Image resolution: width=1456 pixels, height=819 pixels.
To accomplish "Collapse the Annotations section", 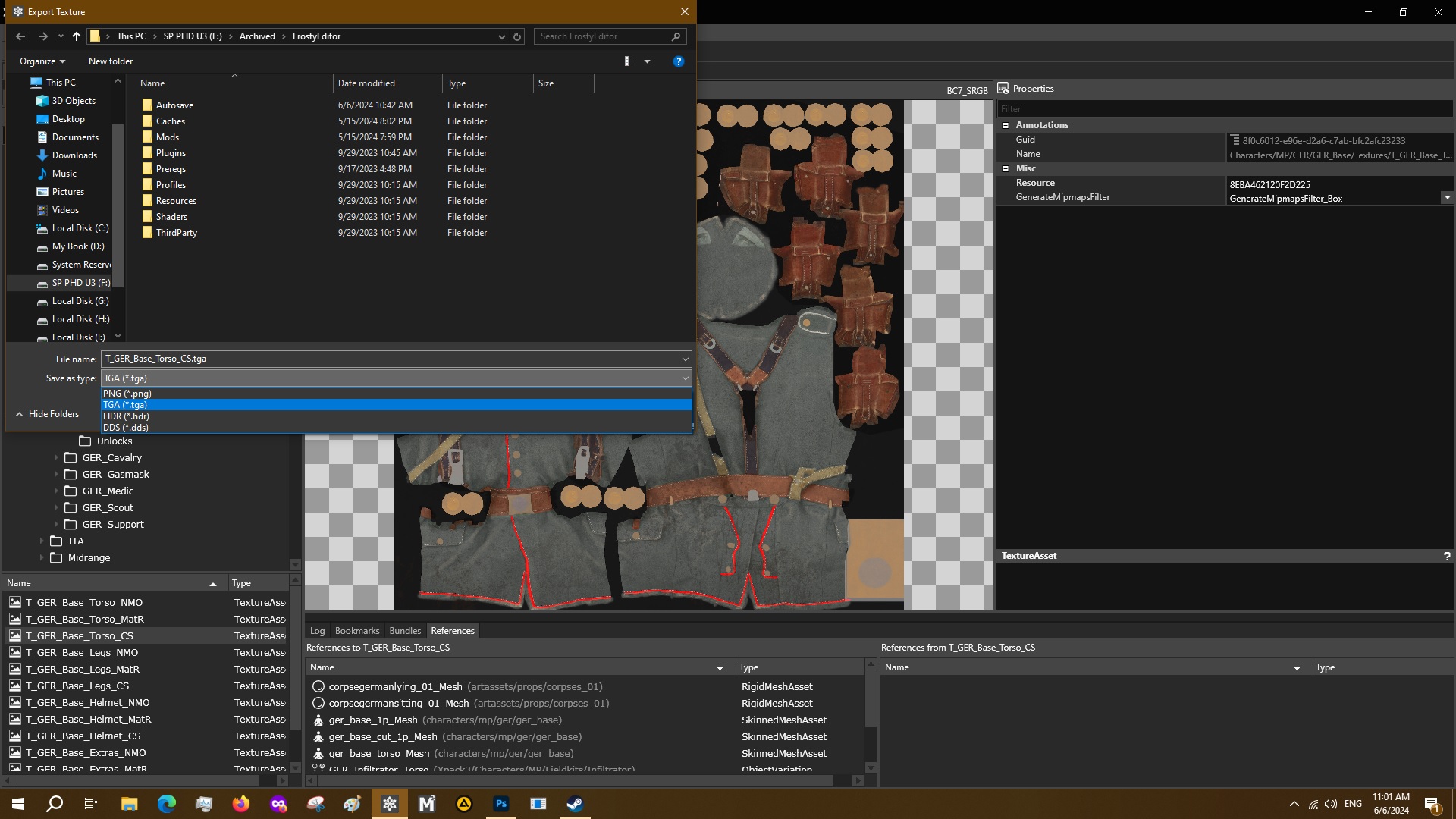I will point(1006,125).
